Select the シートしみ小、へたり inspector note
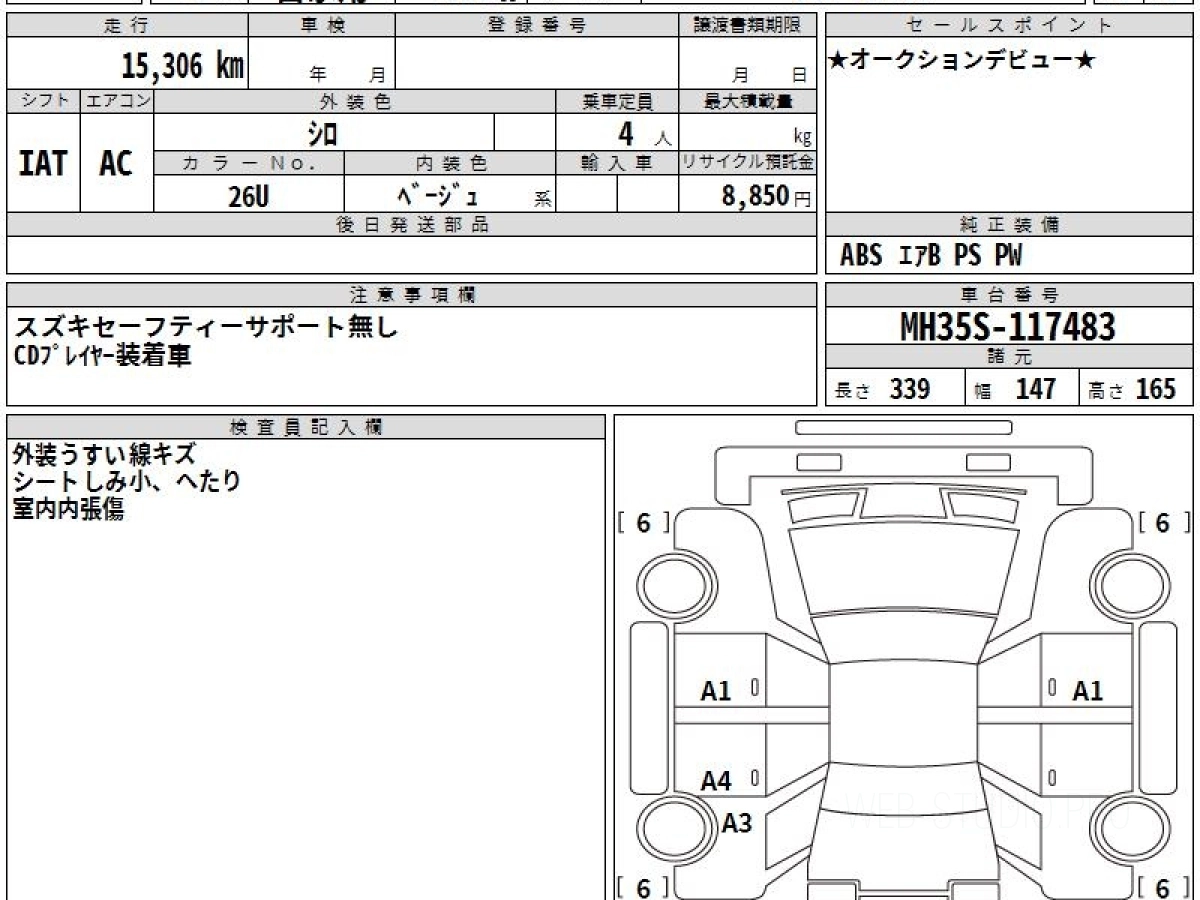Viewport: 1200px width, 900px height. click(127, 482)
